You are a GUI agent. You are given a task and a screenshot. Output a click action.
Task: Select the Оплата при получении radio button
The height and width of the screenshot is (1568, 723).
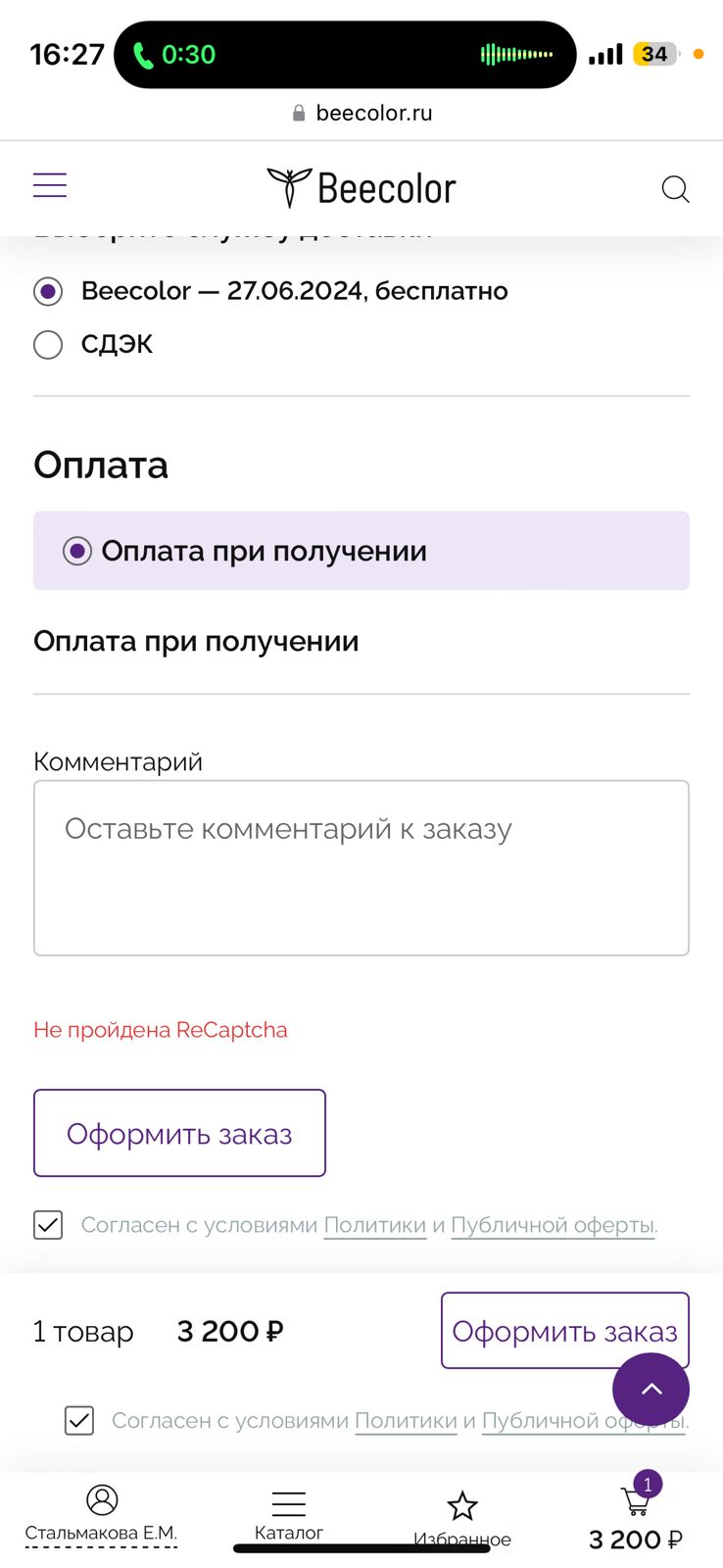pos(77,551)
